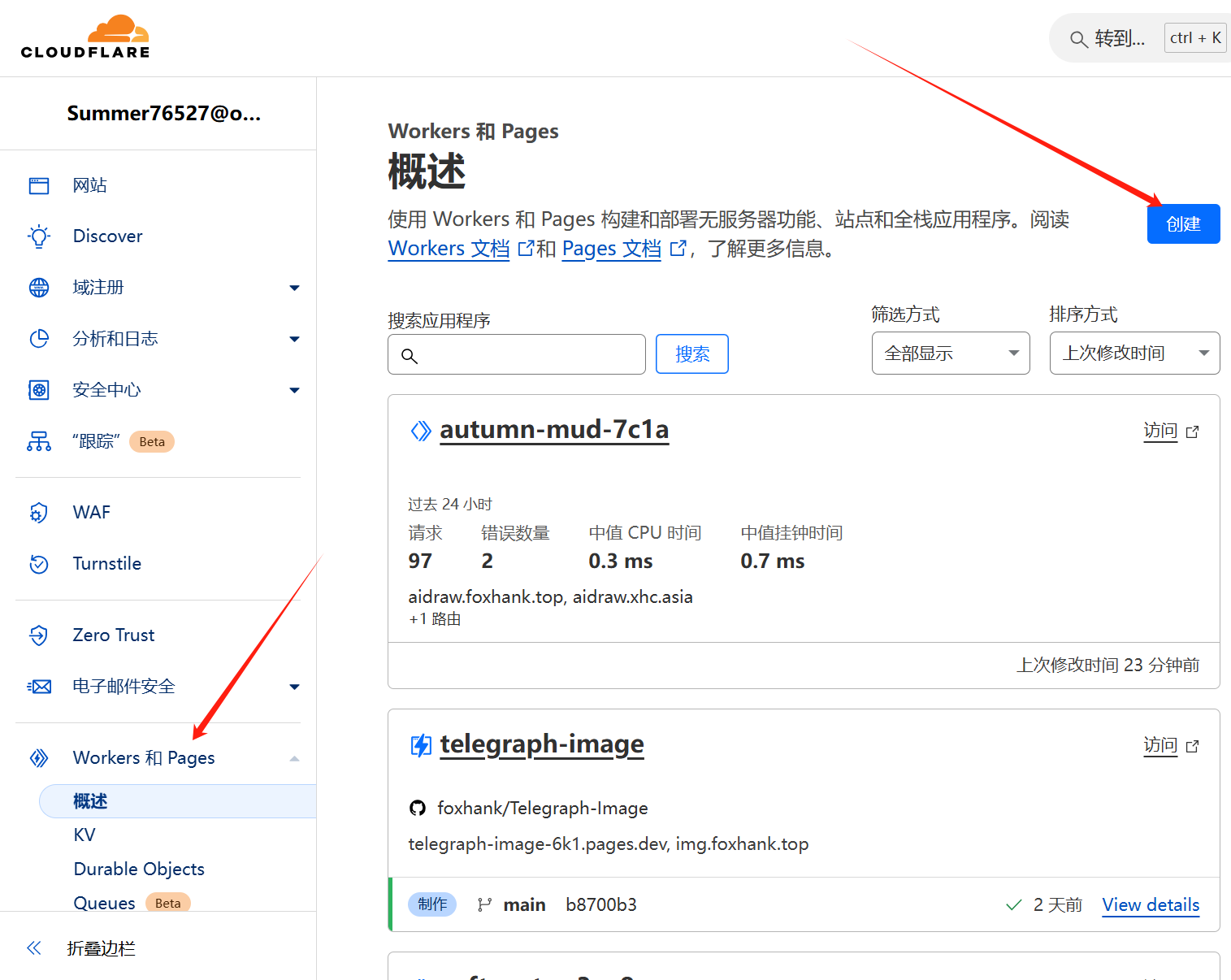Click the Cloudflare logo
The height and width of the screenshot is (980, 1231).
pos(85,37)
